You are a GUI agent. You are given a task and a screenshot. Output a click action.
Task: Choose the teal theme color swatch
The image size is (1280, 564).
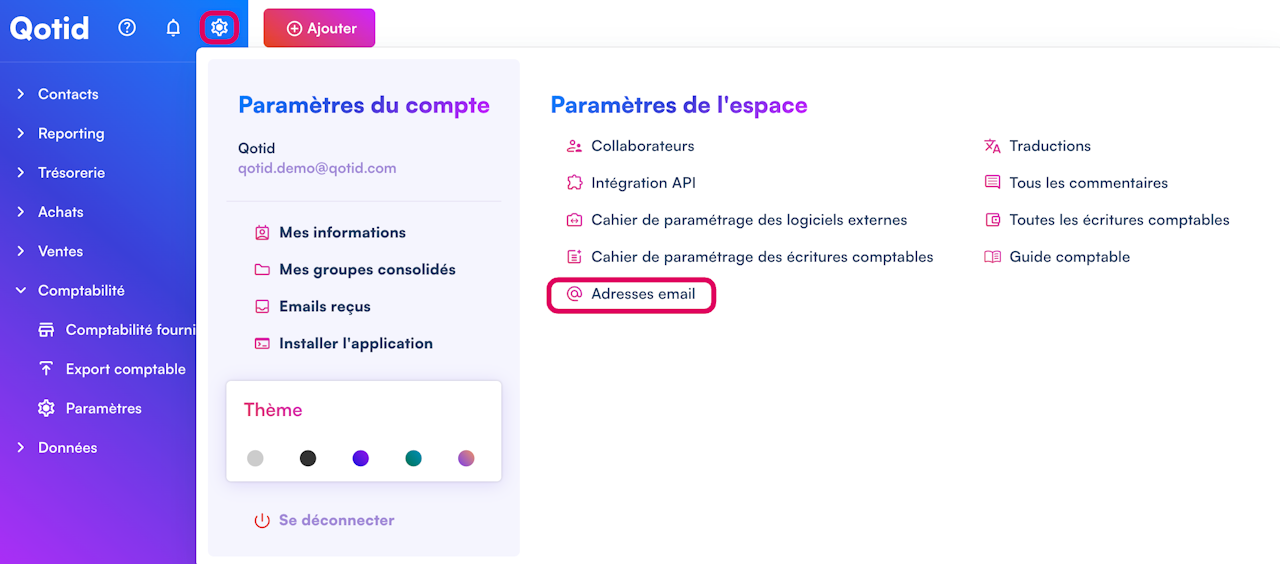413,458
